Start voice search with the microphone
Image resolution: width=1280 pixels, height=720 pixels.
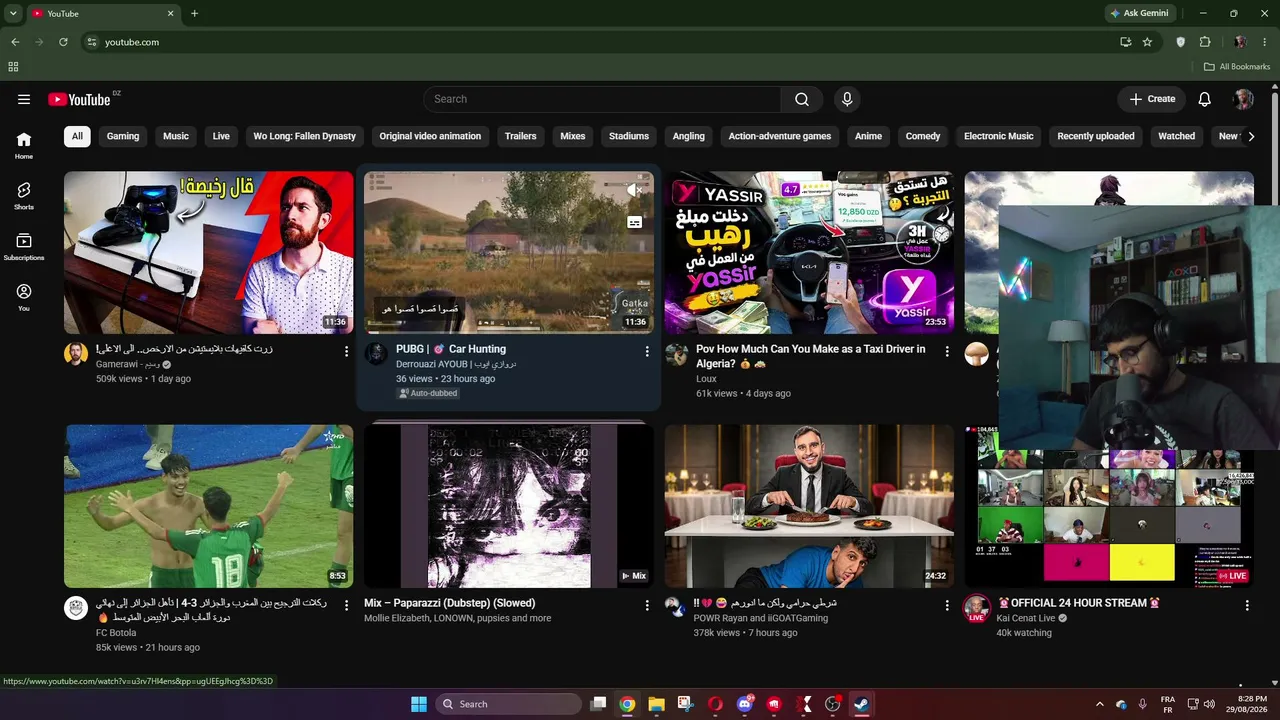pyautogui.click(x=847, y=99)
